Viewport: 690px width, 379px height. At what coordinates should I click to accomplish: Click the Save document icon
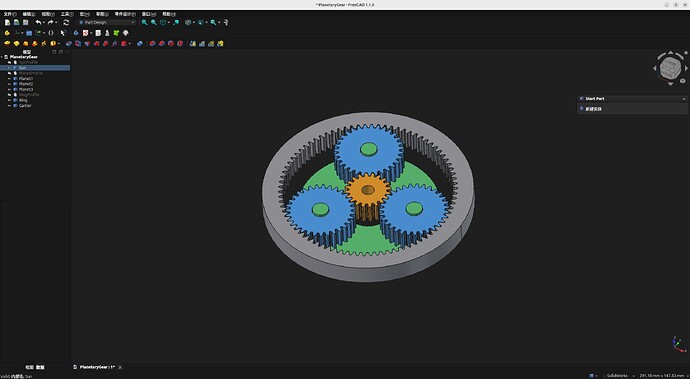[x=26, y=22]
